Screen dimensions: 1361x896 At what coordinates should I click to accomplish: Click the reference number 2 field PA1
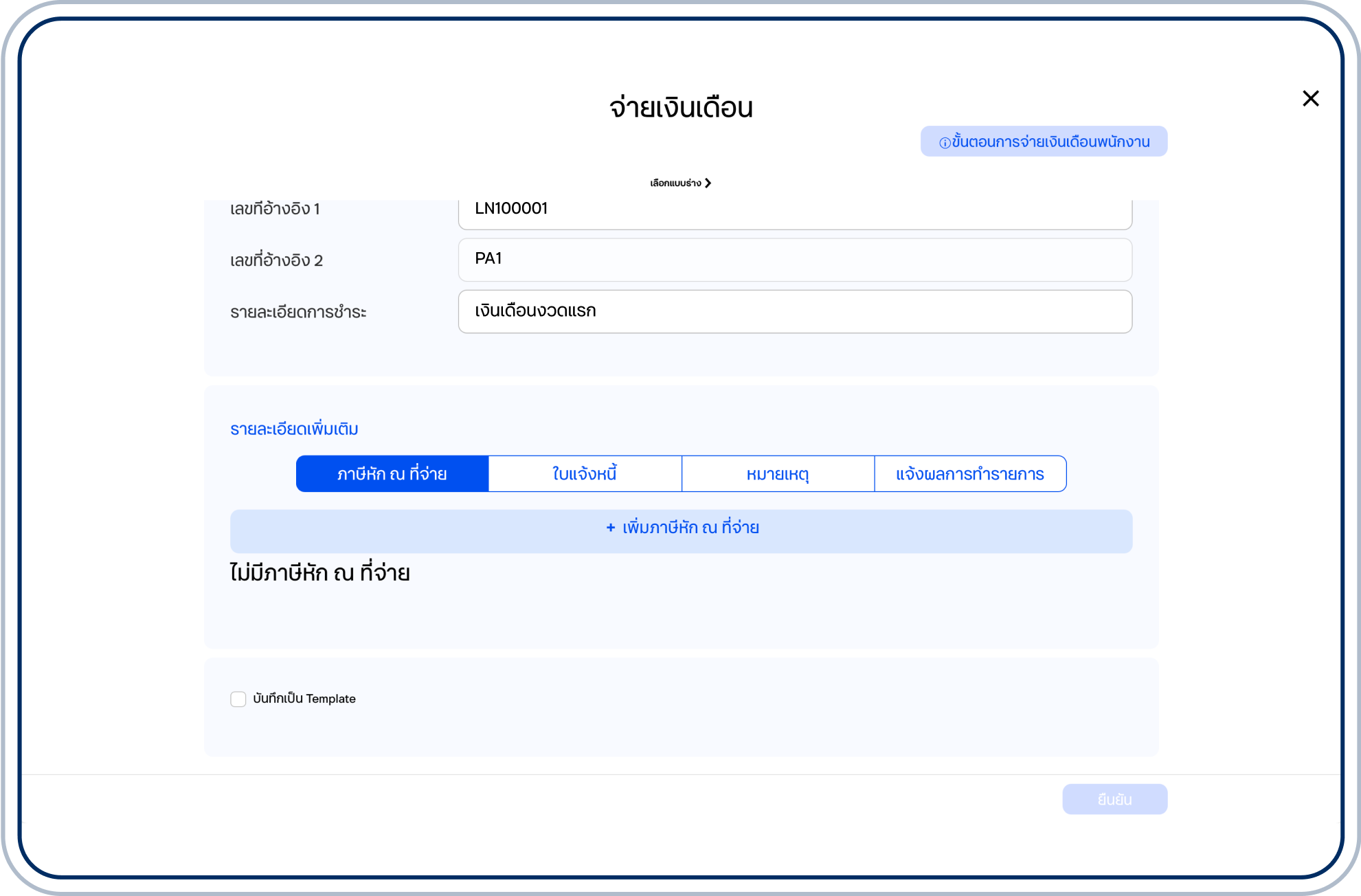[x=794, y=260]
